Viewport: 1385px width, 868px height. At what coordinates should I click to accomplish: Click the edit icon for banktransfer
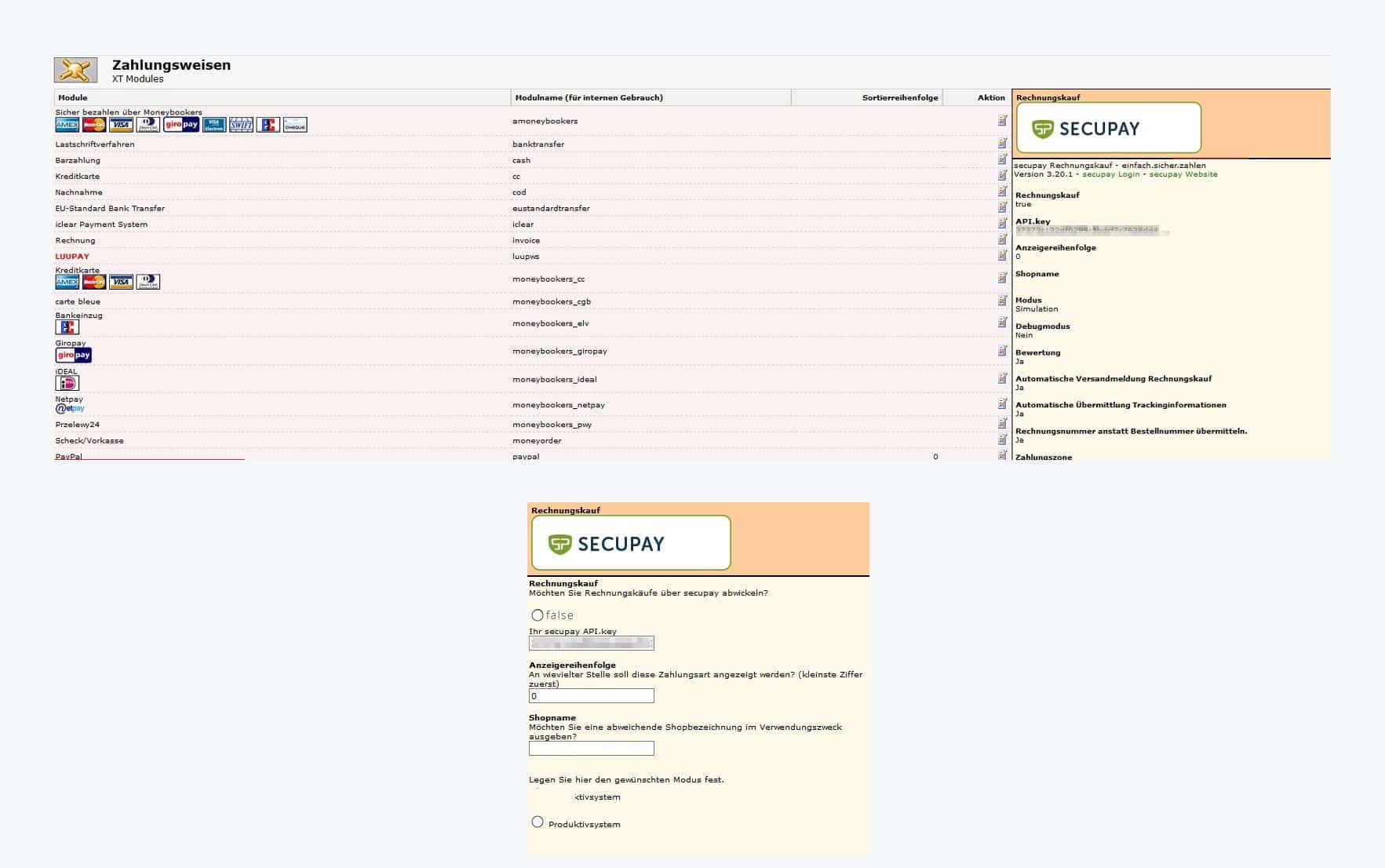[1002, 143]
